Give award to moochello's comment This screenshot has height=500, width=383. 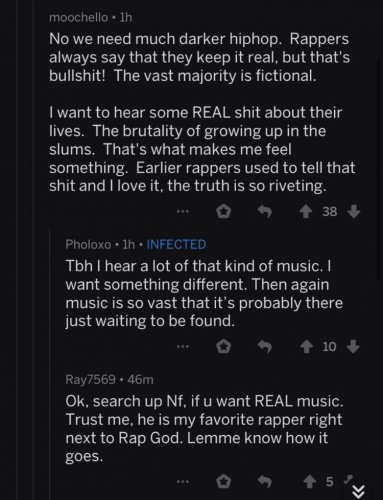[224, 212]
